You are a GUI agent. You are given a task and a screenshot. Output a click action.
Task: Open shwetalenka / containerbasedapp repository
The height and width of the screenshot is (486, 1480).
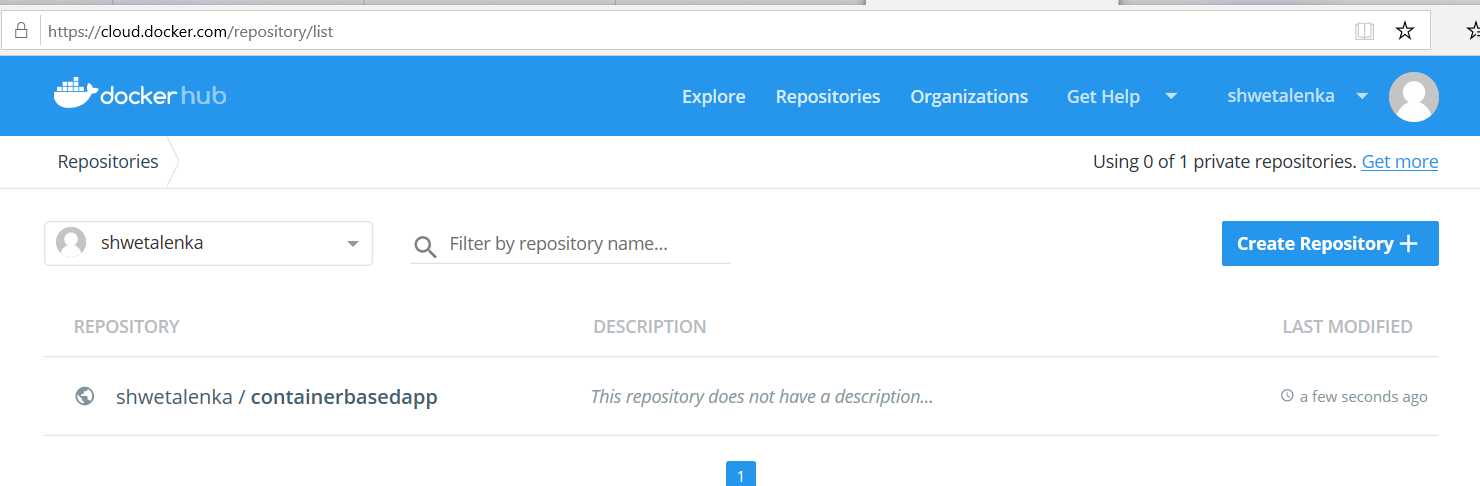[277, 397]
